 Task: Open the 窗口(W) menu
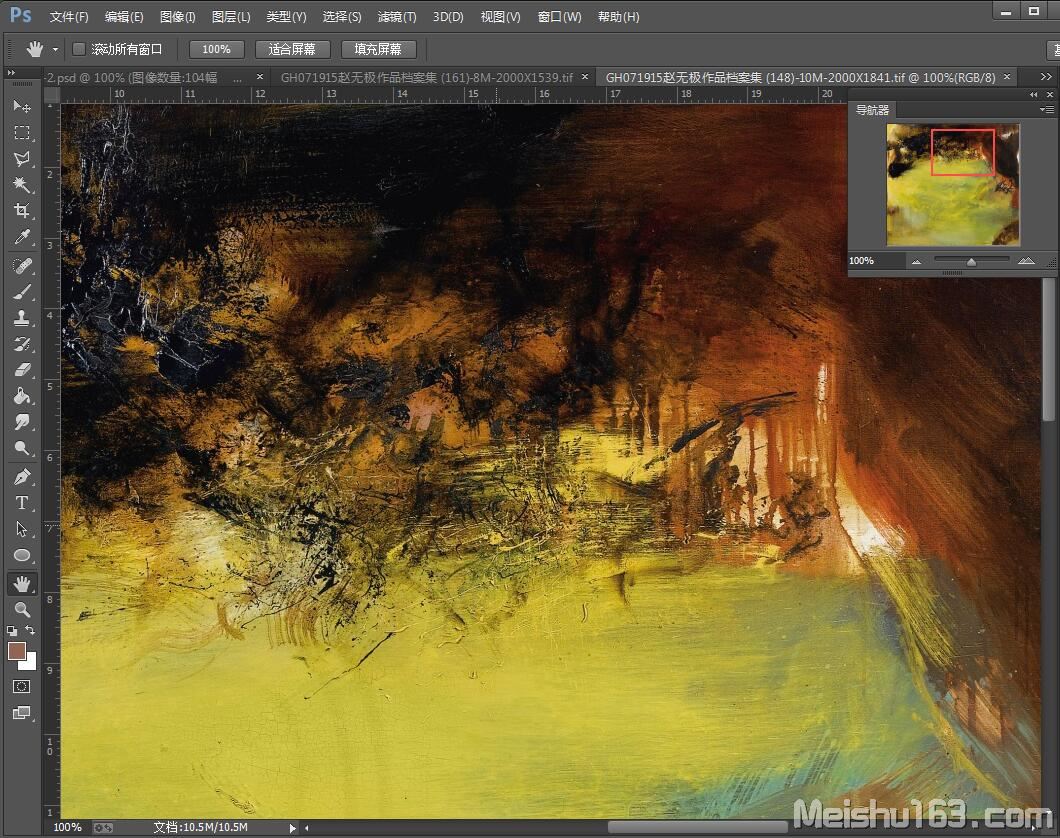560,17
